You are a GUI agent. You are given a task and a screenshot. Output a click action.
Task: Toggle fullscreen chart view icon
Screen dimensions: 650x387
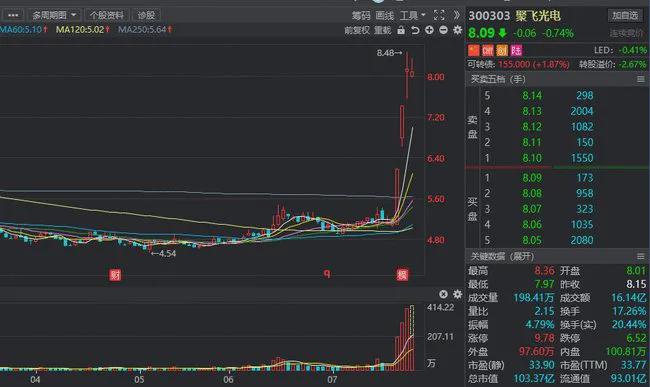click(439, 15)
